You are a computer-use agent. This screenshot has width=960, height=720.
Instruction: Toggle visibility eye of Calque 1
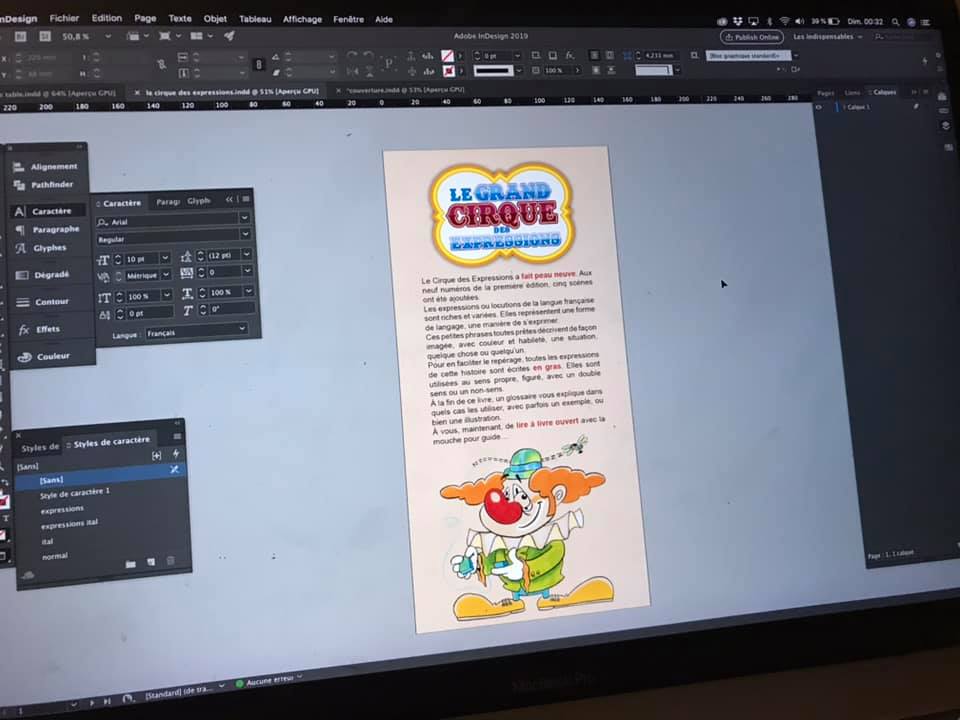[819, 107]
